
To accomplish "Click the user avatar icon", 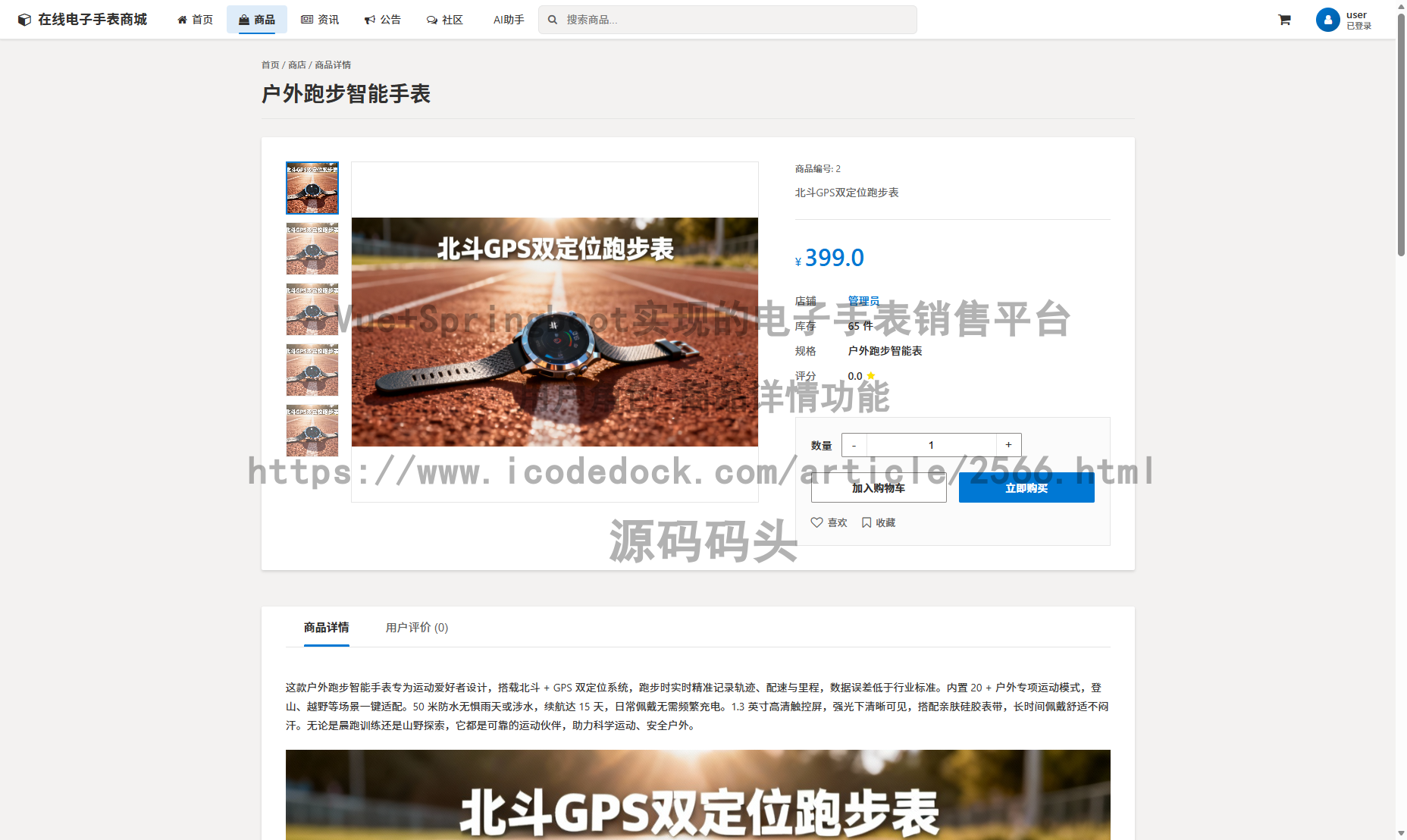I will [1327, 20].
